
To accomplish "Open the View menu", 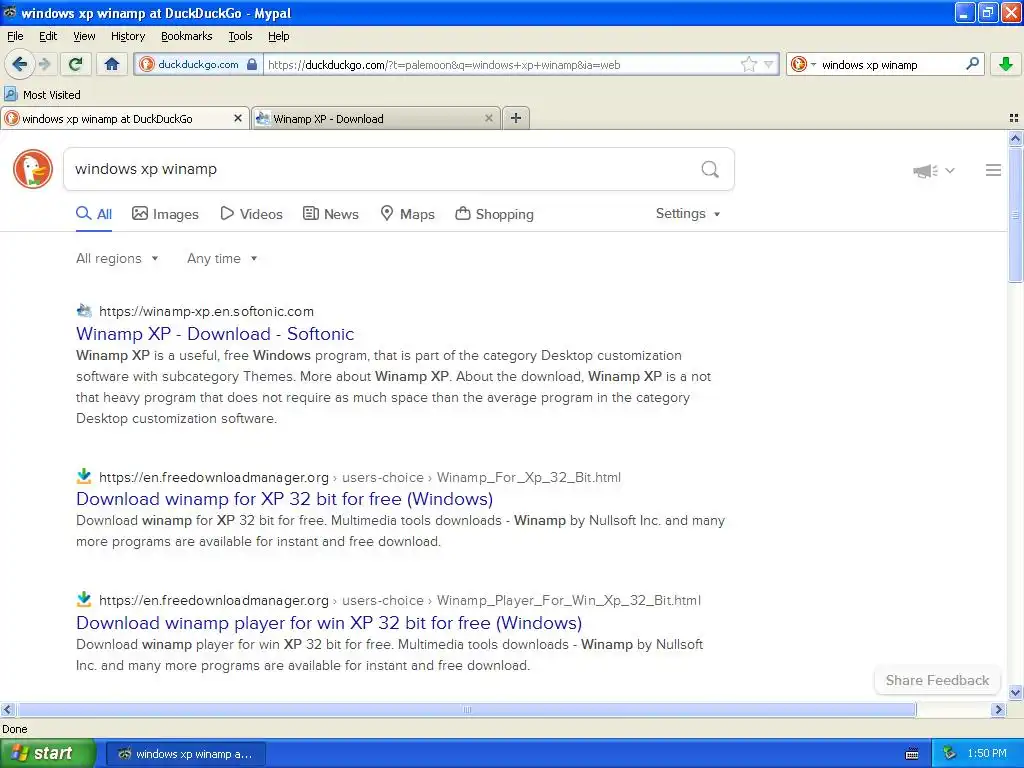I will click(84, 36).
